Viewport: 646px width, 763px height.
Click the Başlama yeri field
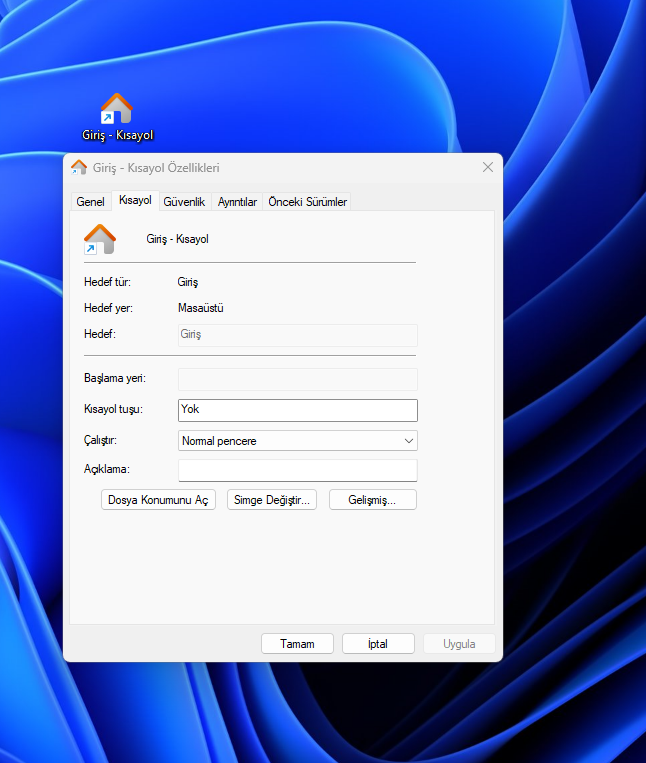tap(298, 379)
